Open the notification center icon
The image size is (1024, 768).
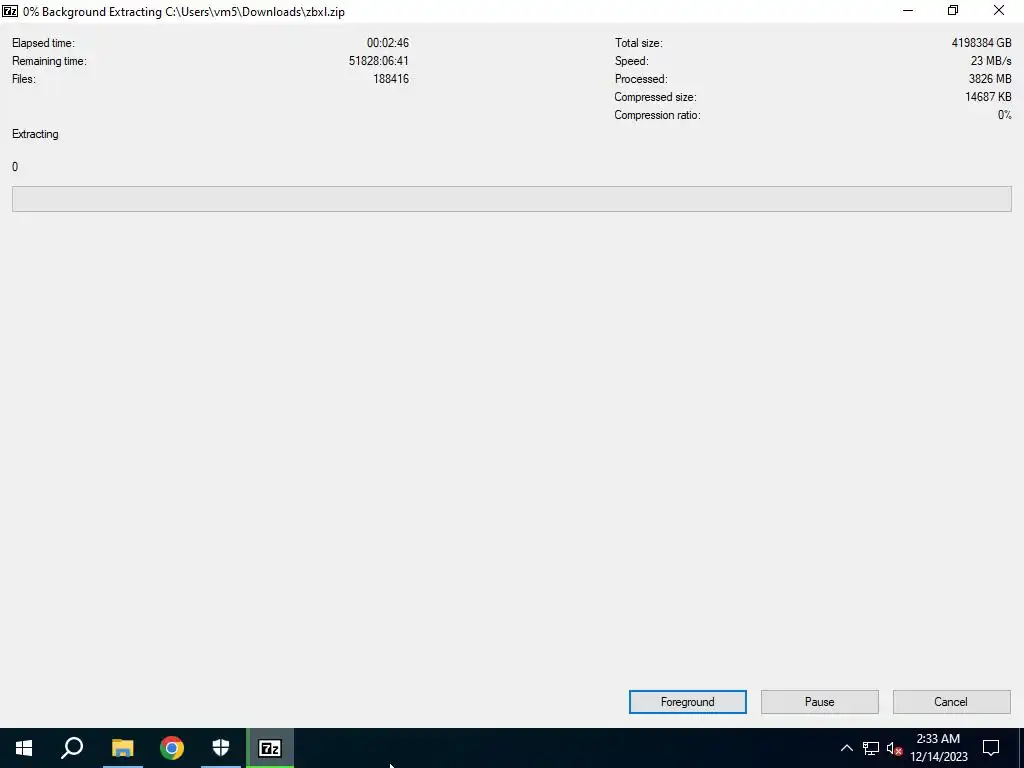point(991,748)
